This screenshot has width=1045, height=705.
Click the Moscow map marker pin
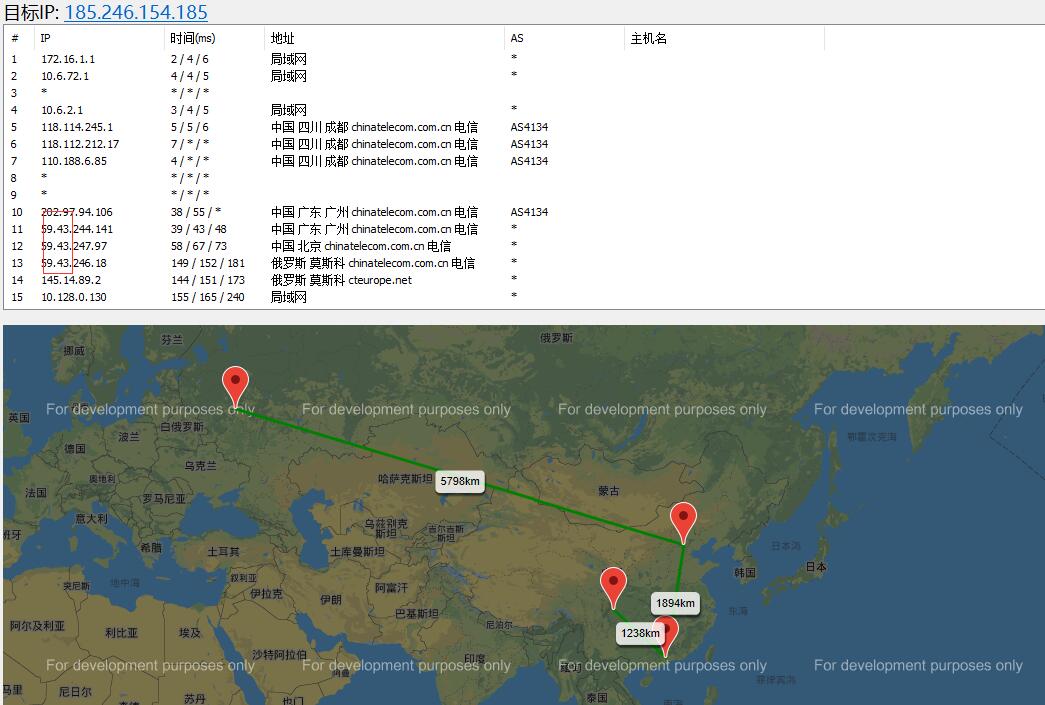(x=235, y=386)
